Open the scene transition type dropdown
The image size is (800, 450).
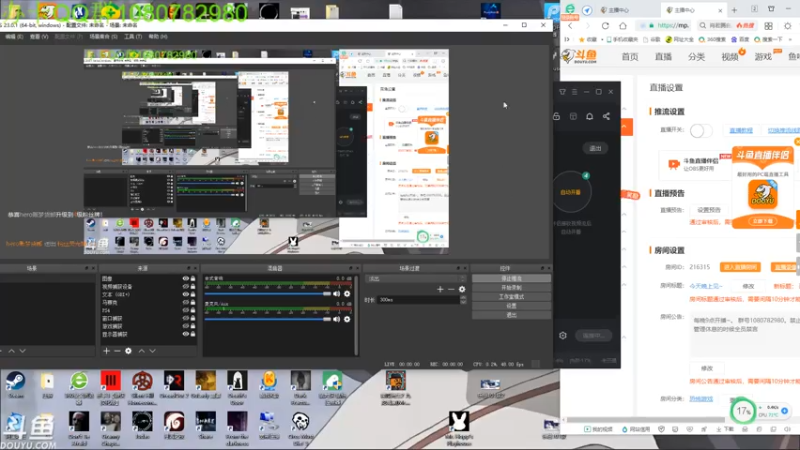coord(415,279)
